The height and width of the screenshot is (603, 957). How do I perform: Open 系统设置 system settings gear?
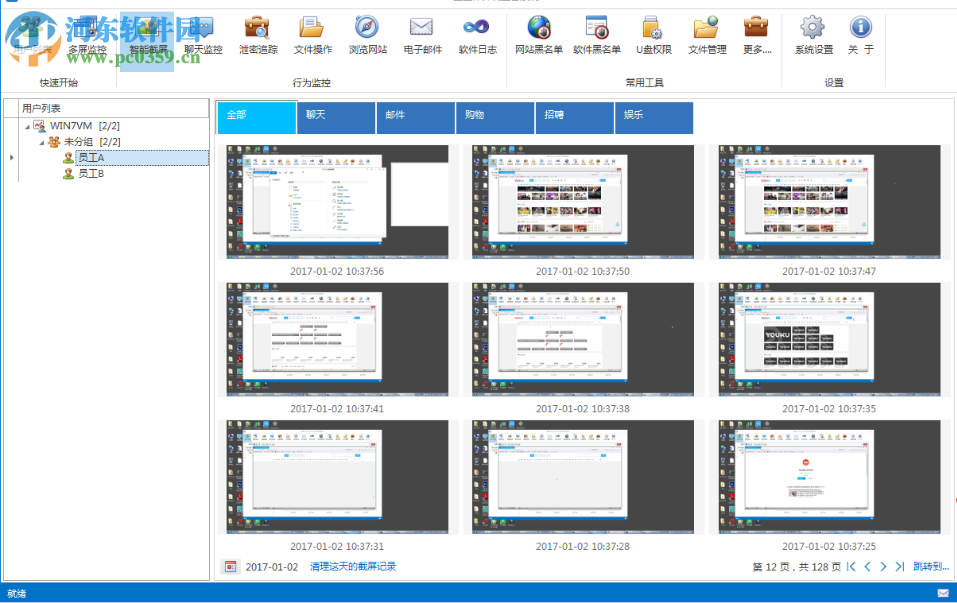point(814,37)
